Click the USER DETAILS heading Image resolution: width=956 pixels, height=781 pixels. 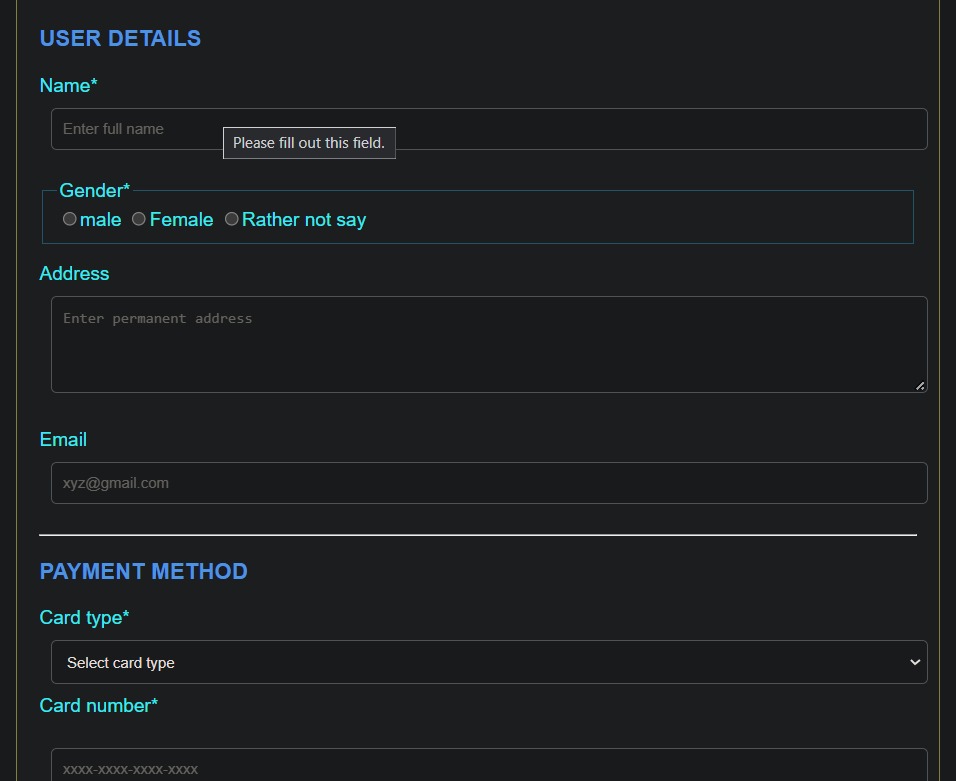tap(120, 38)
